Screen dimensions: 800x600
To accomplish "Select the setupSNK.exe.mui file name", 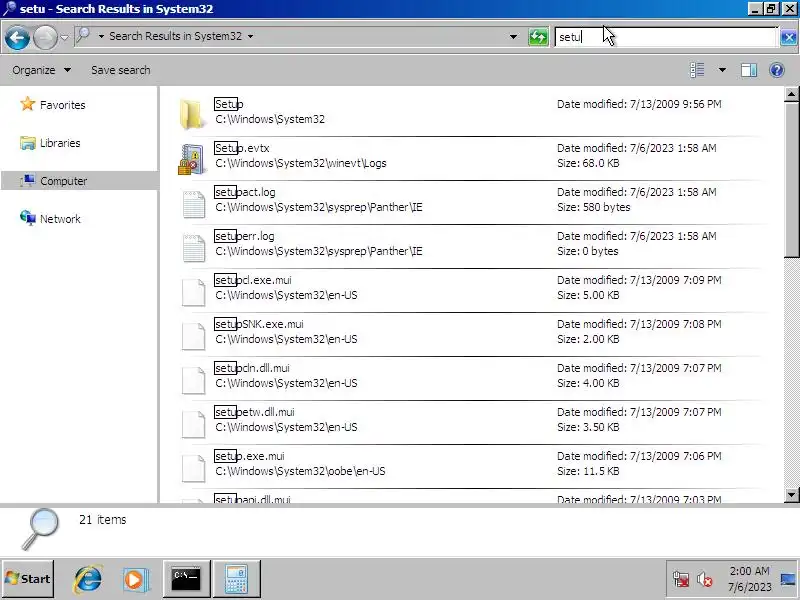I will point(259,324).
